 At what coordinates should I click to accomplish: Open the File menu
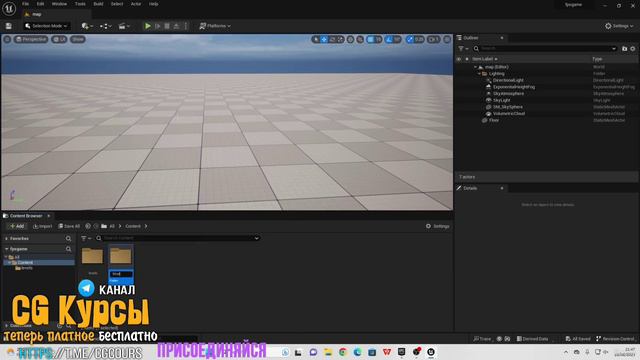(x=25, y=4)
